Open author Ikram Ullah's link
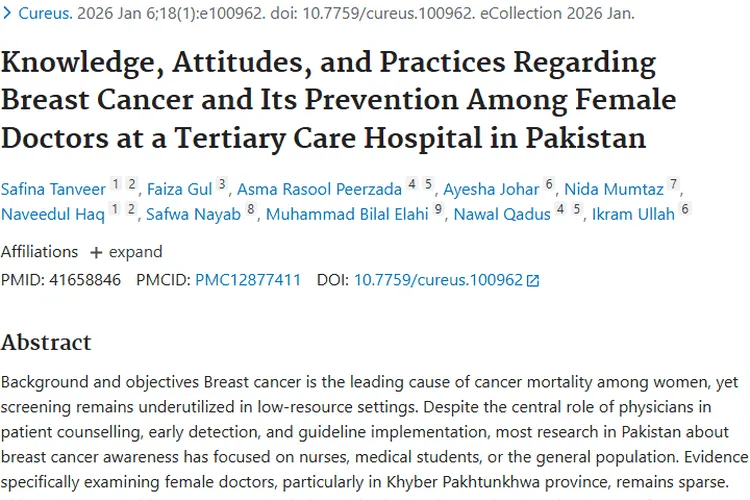This screenshot has width=750, height=500. click(x=633, y=213)
